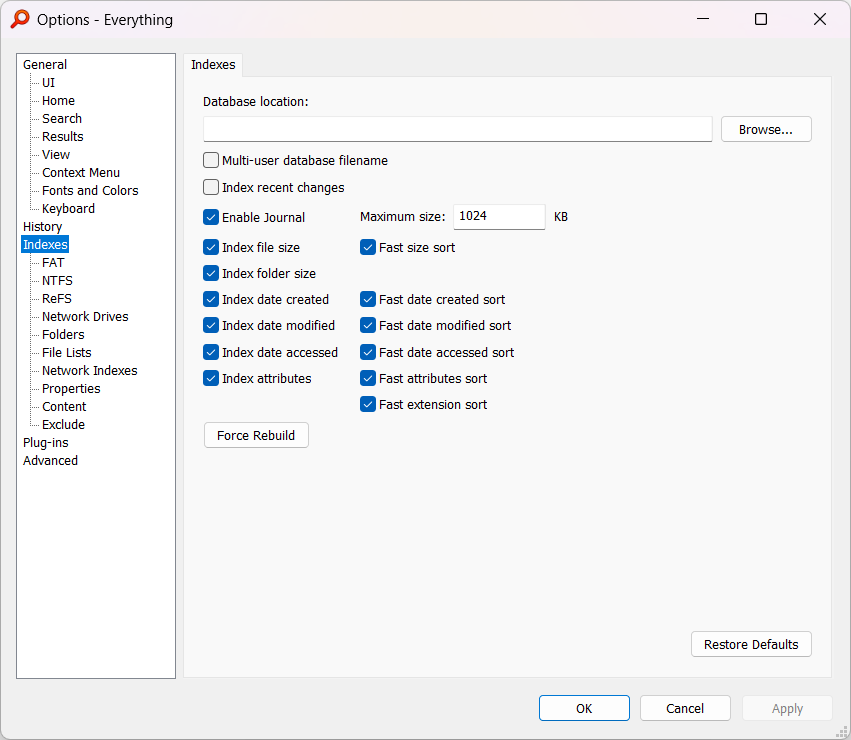851x740 pixels.
Task: Toggle Index date accessed checkbox
Action: point(211,352)
